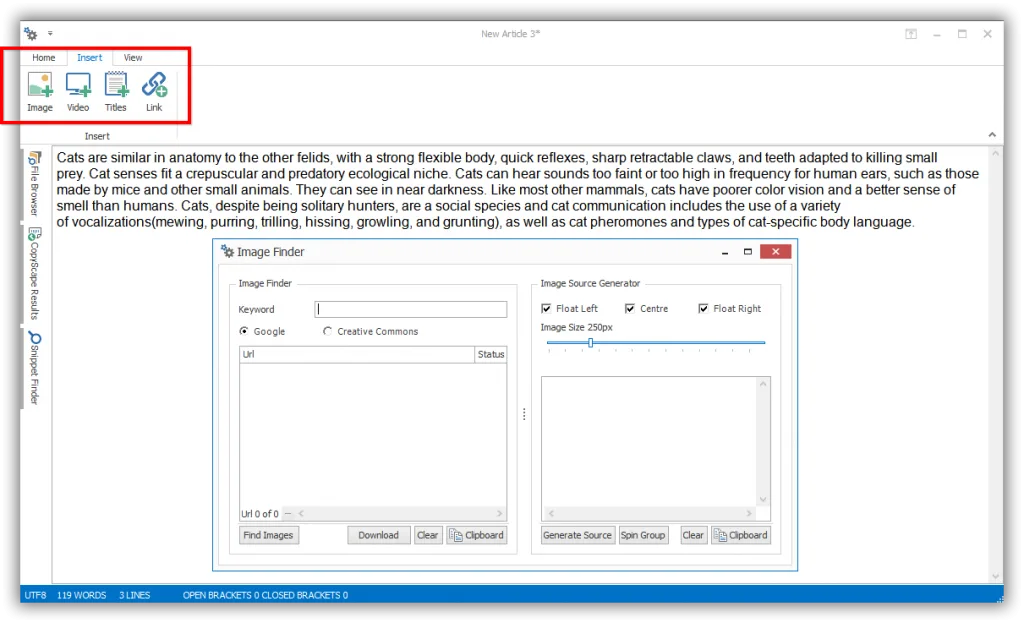Open the Snippet Finder side panel

tap(34, 368)
